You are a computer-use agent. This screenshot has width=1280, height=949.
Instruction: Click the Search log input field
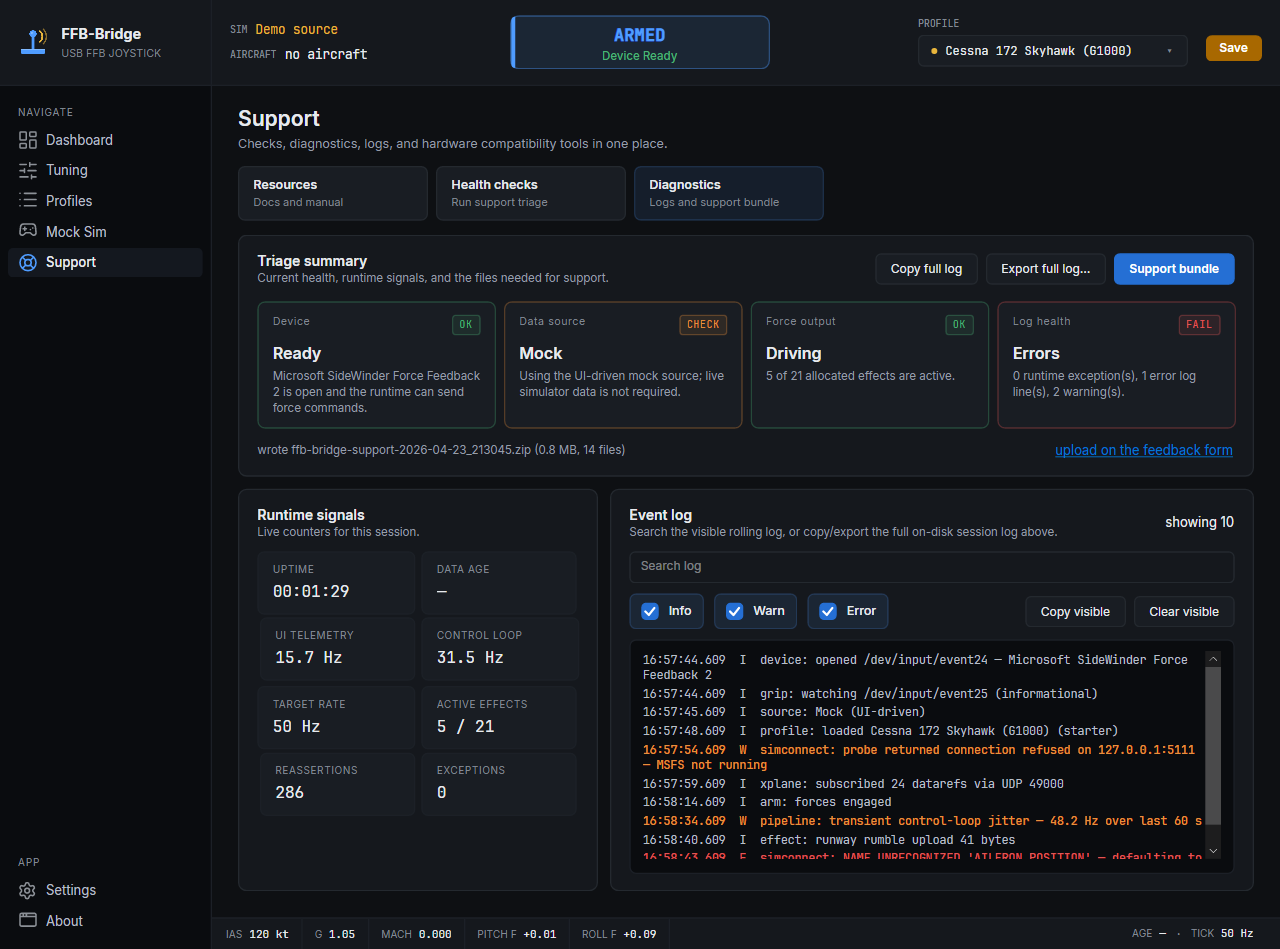coord(931,566)
